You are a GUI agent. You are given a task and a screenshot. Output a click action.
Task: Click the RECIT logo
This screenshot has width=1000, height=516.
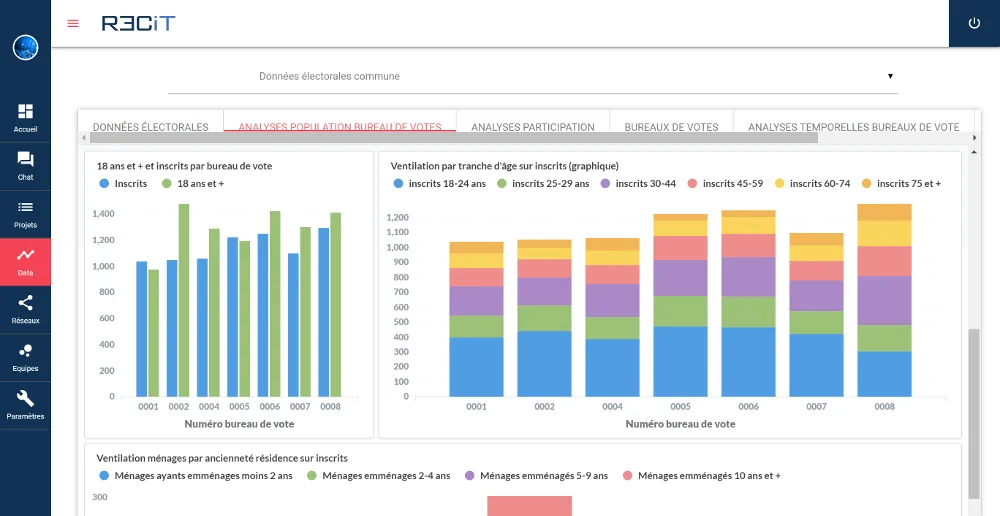[x=138, y=24]
